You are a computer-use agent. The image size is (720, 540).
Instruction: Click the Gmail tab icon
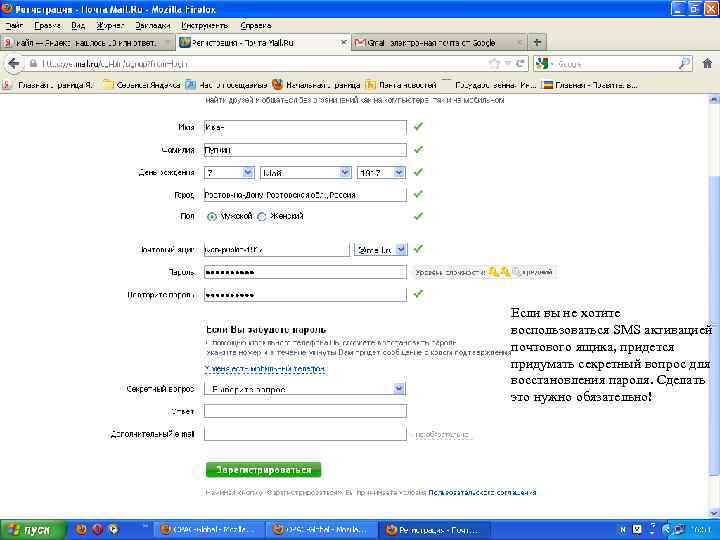360,43
